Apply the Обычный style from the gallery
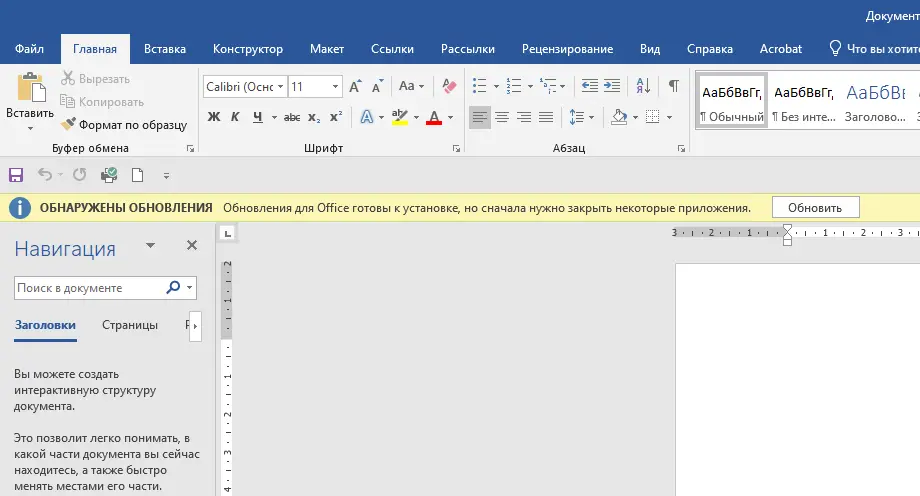 click(732, 102)
